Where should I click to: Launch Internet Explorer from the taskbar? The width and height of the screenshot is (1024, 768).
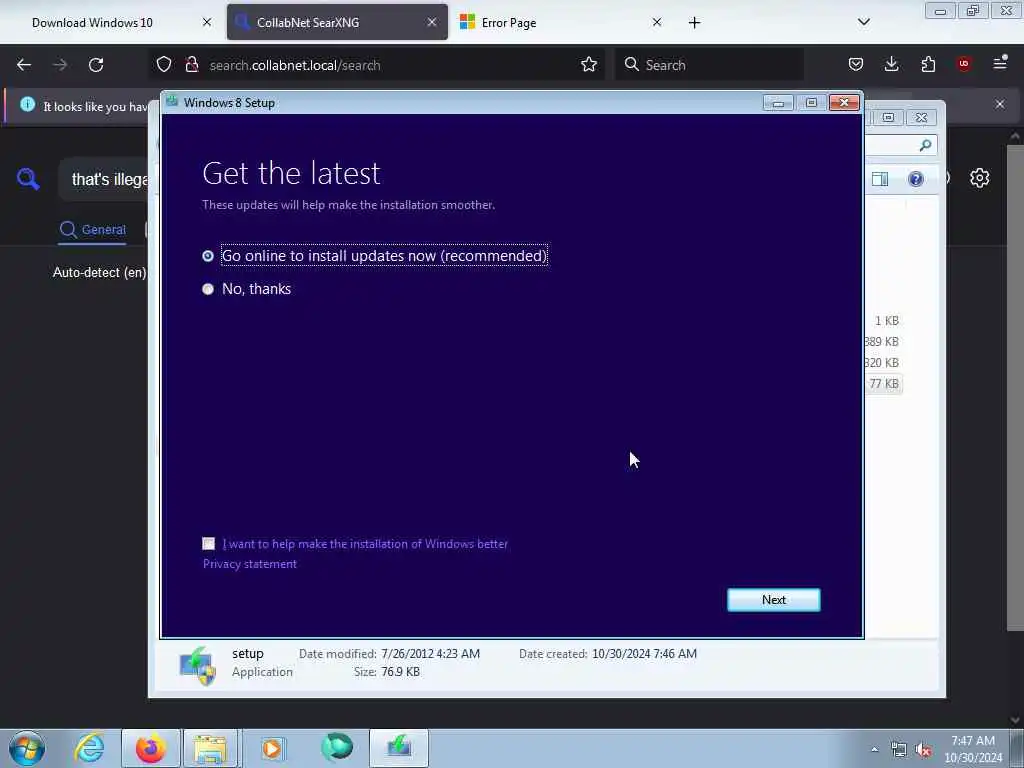click(89, 748)
